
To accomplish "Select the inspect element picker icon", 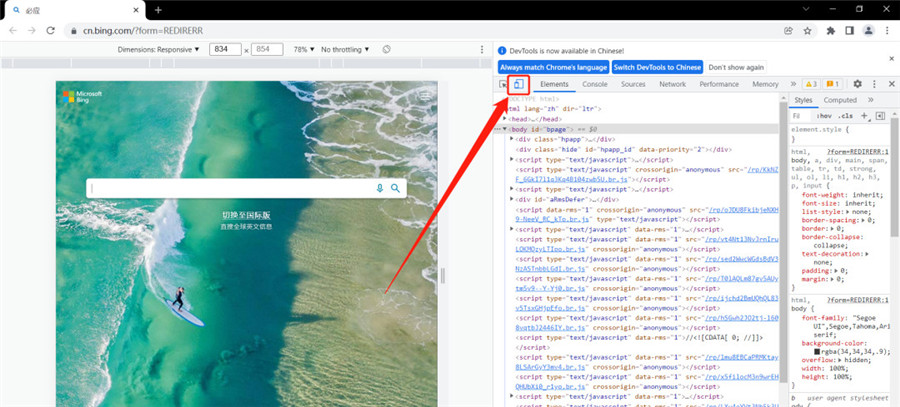I will 503,84.
